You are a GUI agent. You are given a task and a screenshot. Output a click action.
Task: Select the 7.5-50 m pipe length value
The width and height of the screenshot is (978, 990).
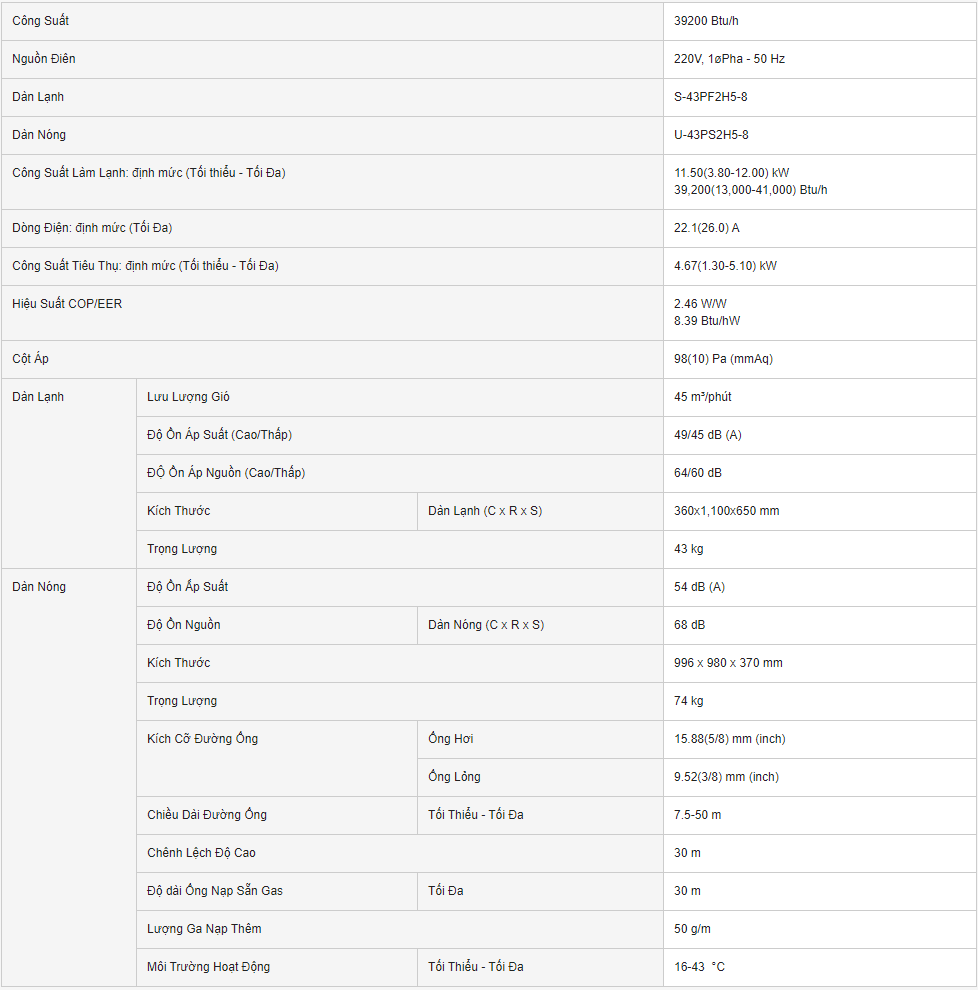click(x=698, y=815)
